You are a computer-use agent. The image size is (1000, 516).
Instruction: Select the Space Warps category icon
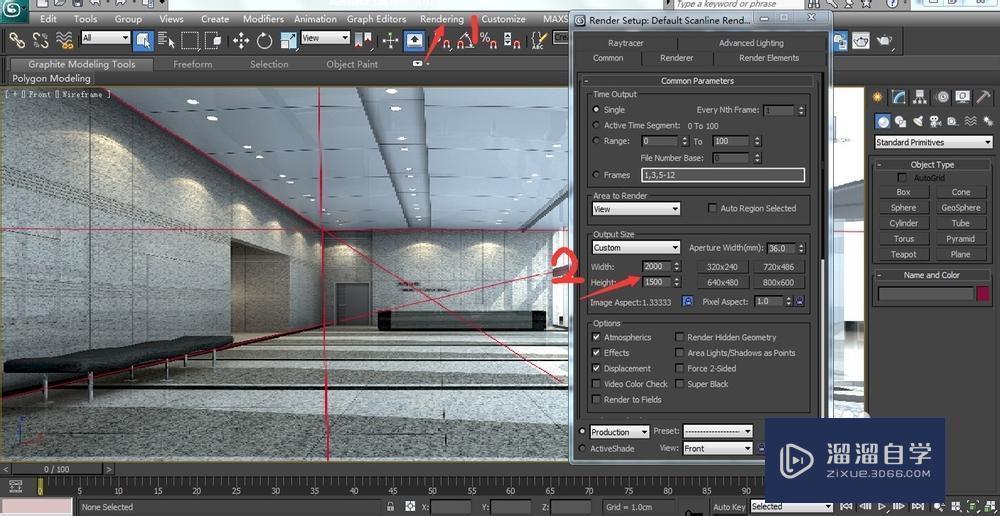point(971,121)
